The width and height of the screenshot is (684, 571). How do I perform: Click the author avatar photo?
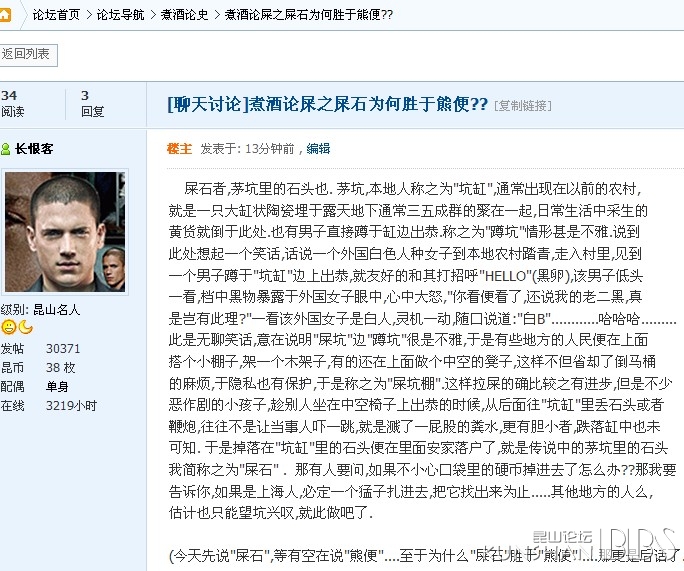(65, 232)
